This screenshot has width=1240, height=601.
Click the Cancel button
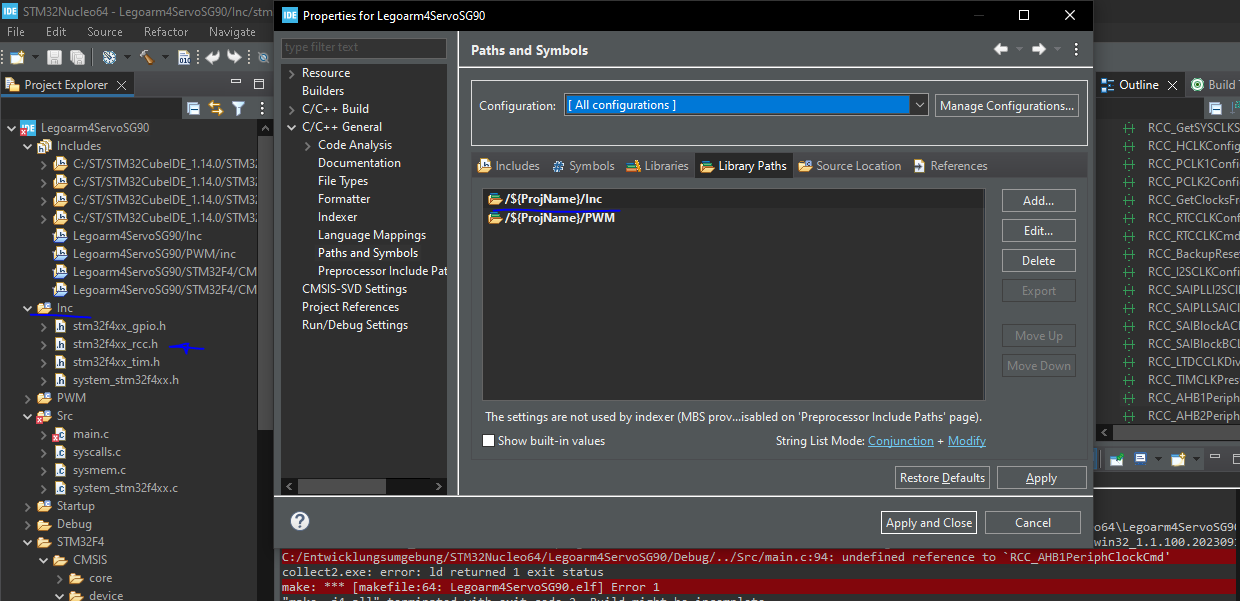pyautogui.click(x=1033, y=522)
